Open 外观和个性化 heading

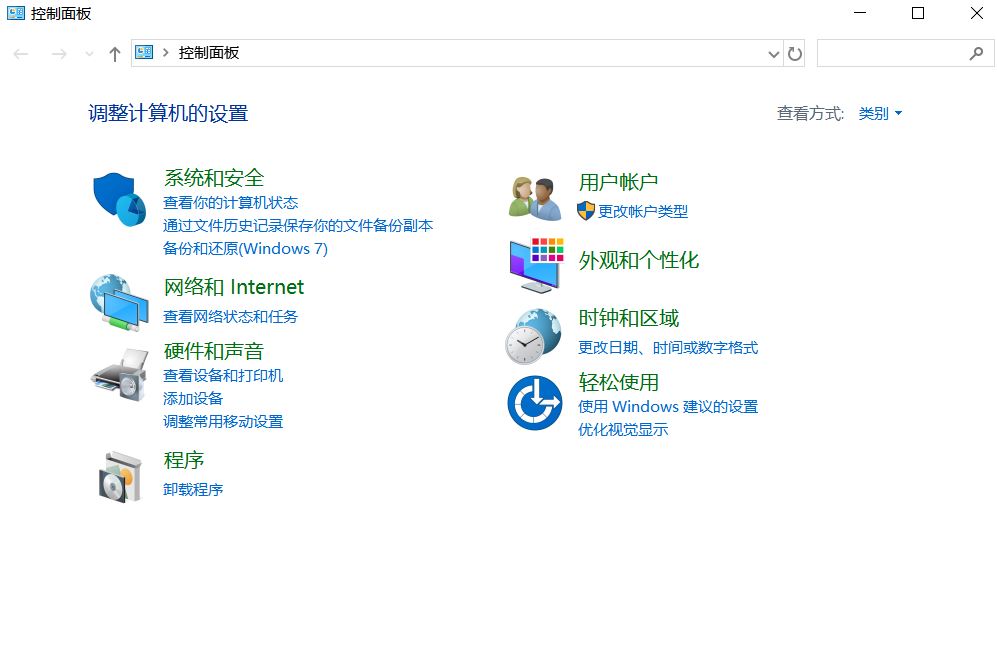(x=638, y=260)
